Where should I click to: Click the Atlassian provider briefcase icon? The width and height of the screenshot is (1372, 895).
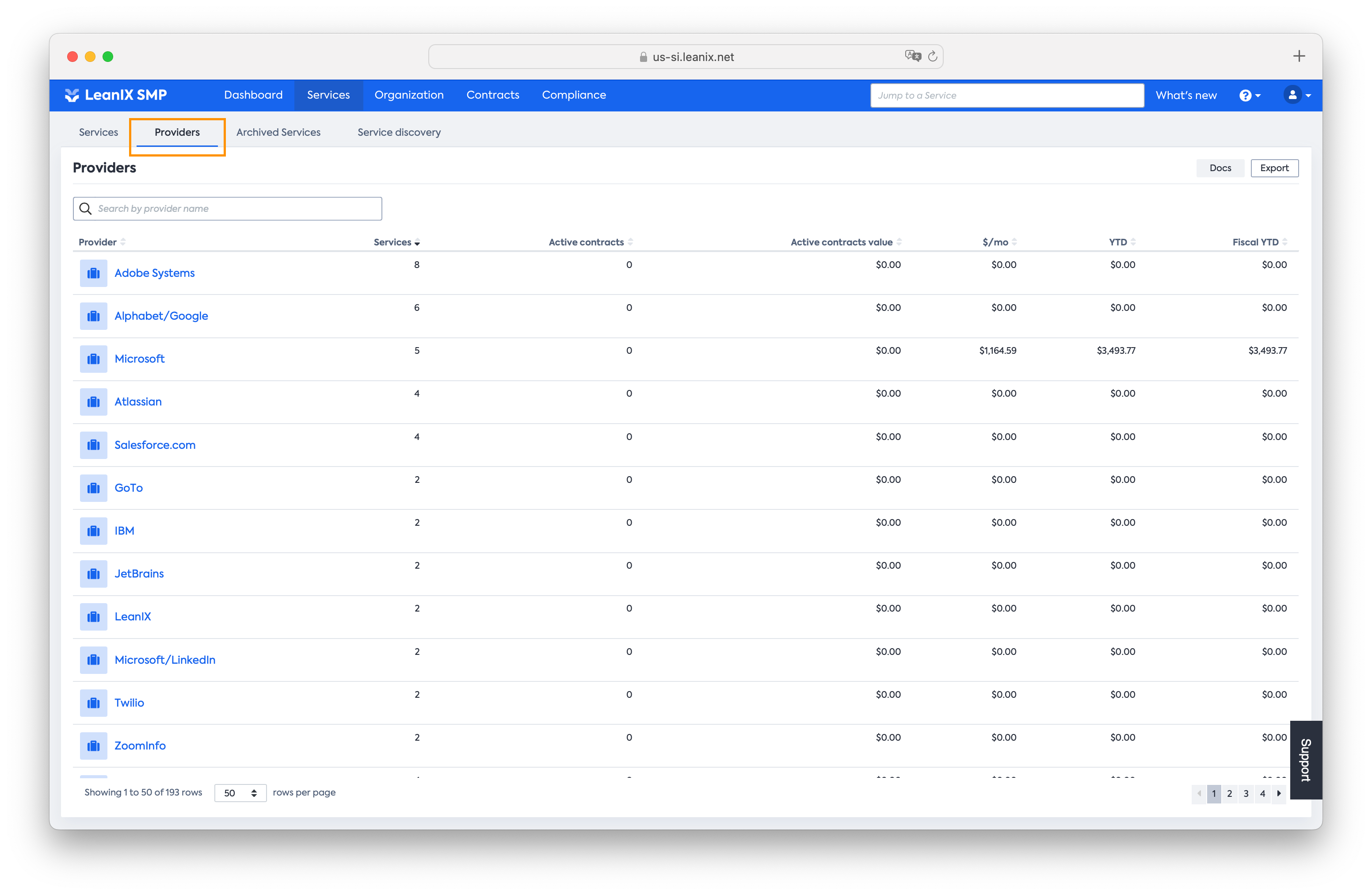(x=93, y=402)
